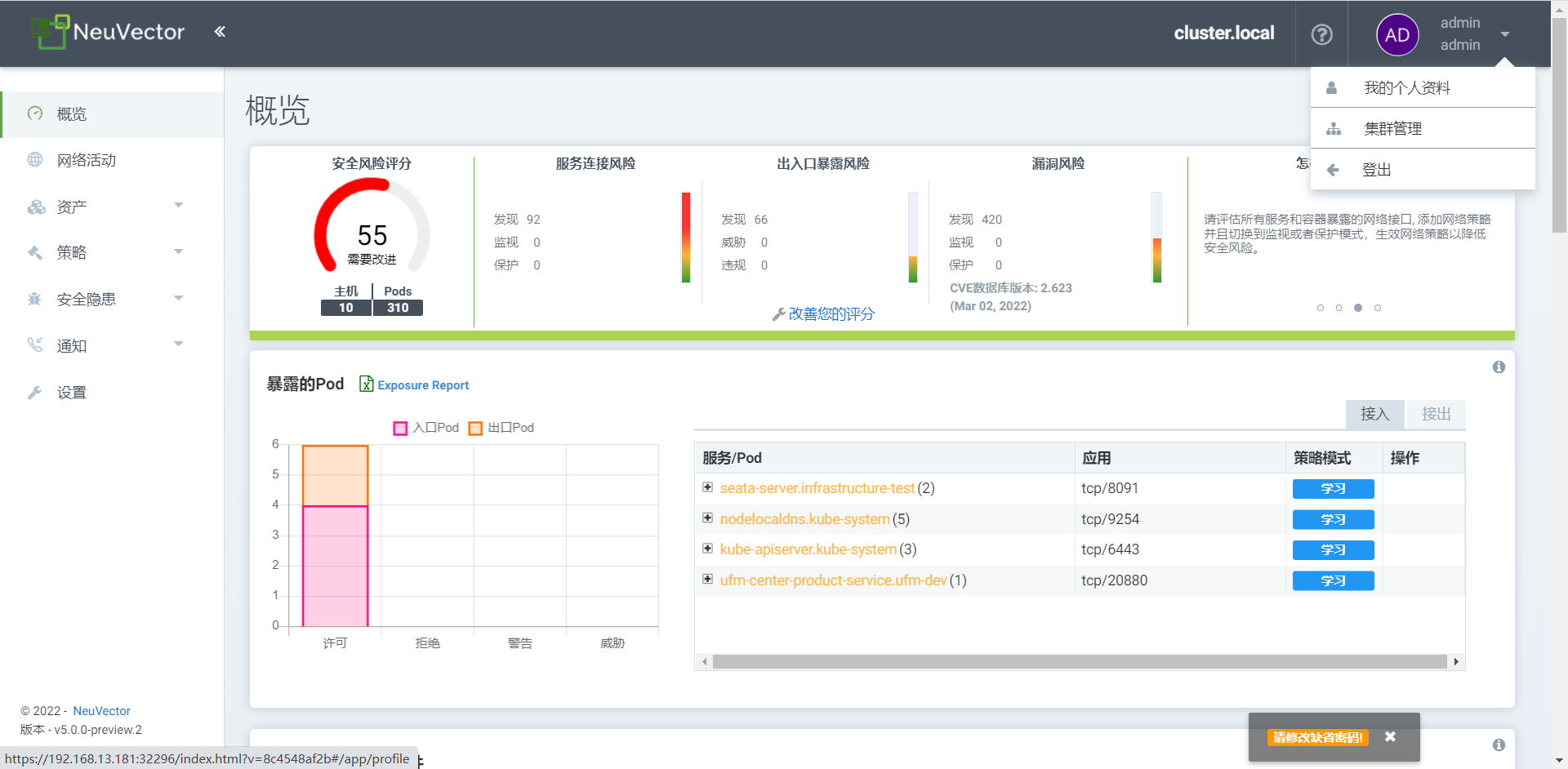Open help question mark icon
This screenshot has height=769, width=1568.
pos(1321,34)
